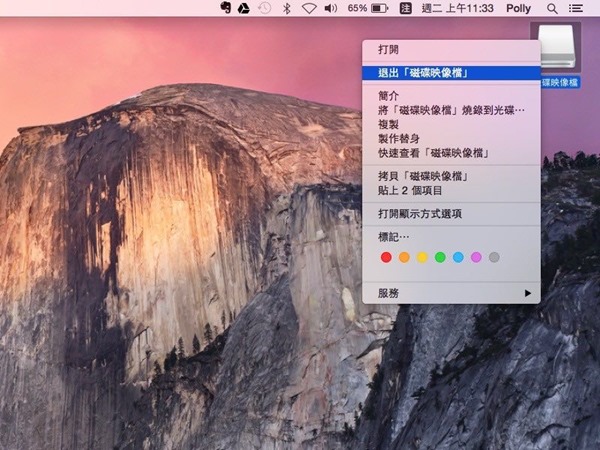The height and width of the screenshot is (450, 600).
Task: Open the Time Machine status icon
Action: pos(264,8)
